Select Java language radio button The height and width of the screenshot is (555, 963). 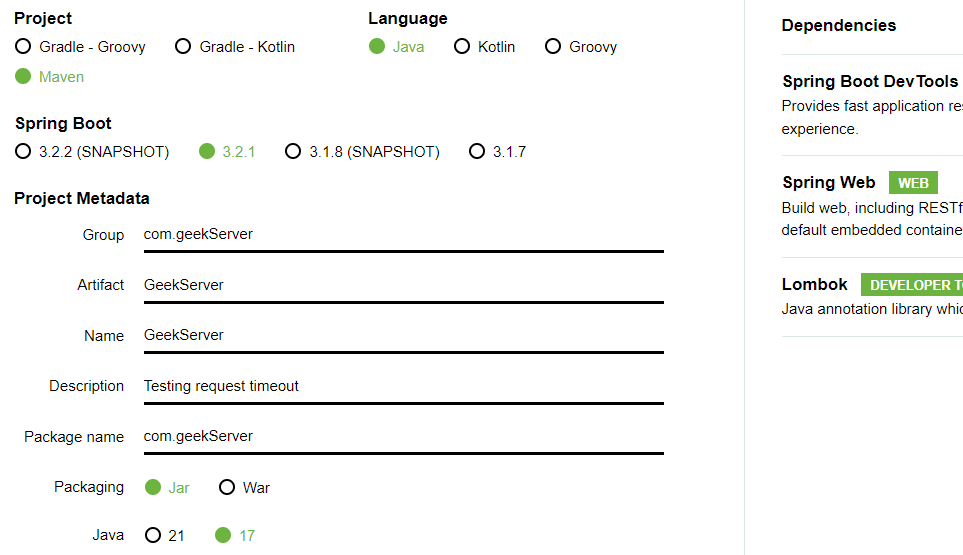[x=377, y=47]
